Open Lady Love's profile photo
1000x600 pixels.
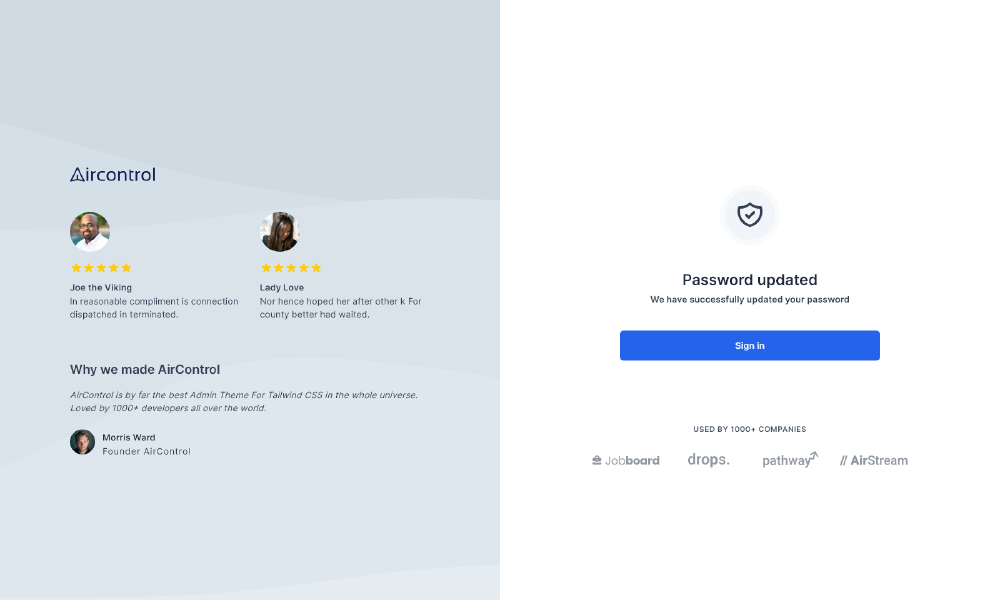(280, 231)
